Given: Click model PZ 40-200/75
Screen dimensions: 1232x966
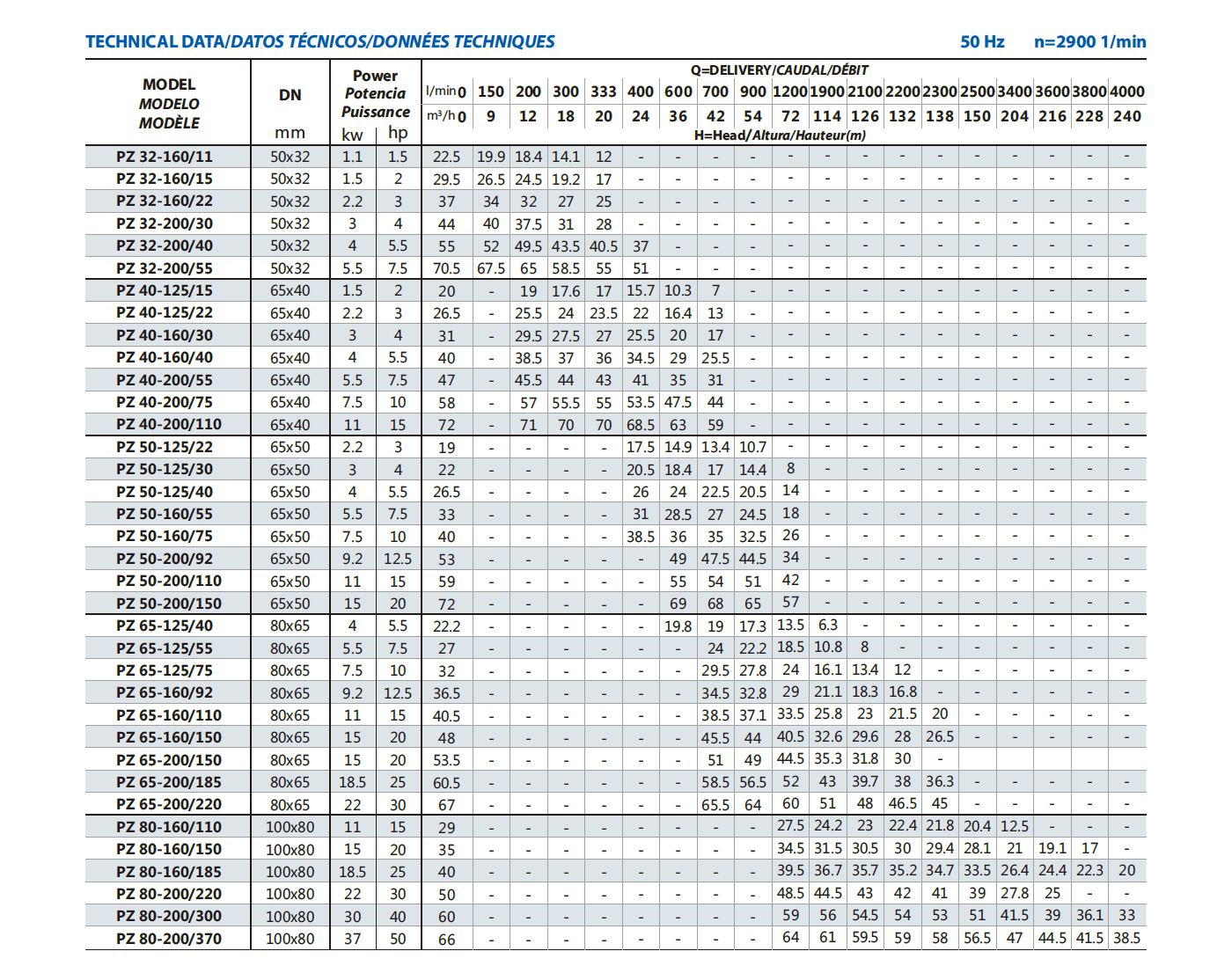Looking at the screenshot, I should click(165, 402).
